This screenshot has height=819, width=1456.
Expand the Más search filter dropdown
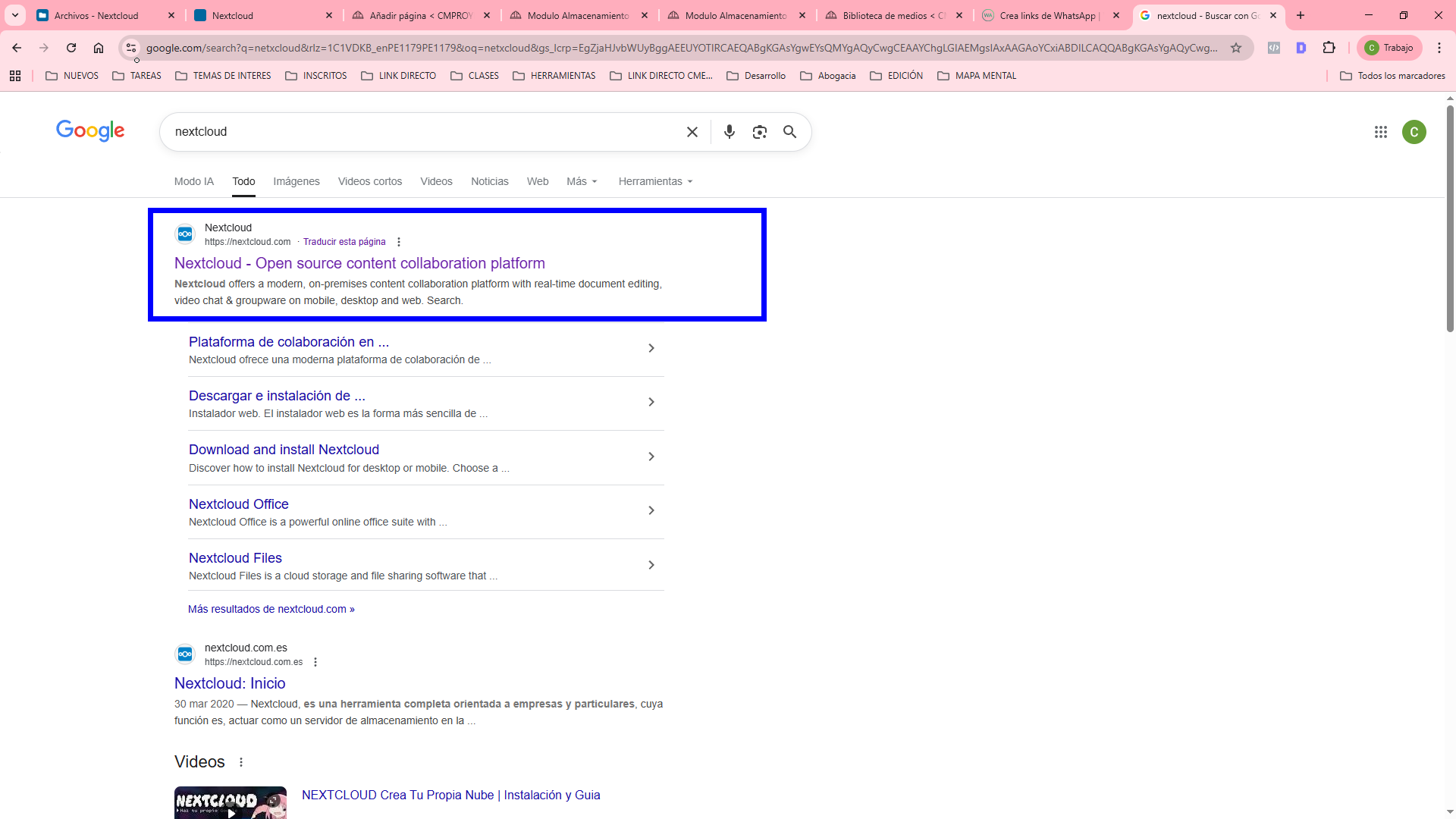[582, 181]
